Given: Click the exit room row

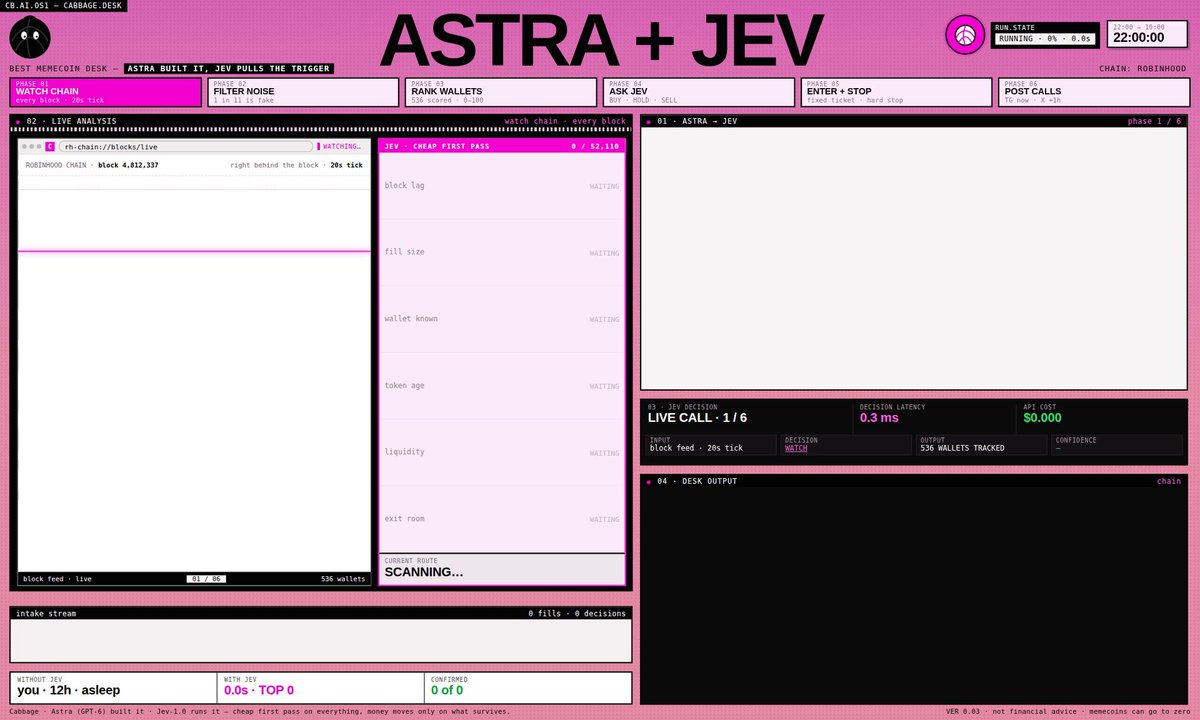Looking at the screenshot, I should (502, 519).
